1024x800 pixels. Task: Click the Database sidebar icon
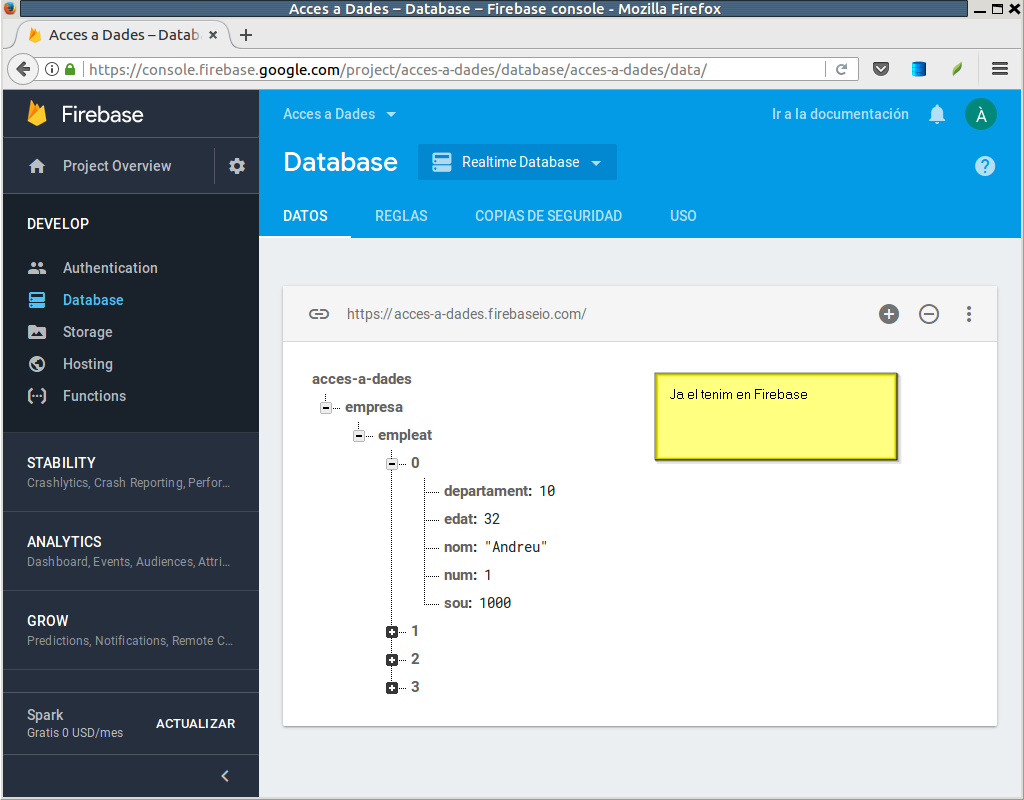(x=37, y=300)
